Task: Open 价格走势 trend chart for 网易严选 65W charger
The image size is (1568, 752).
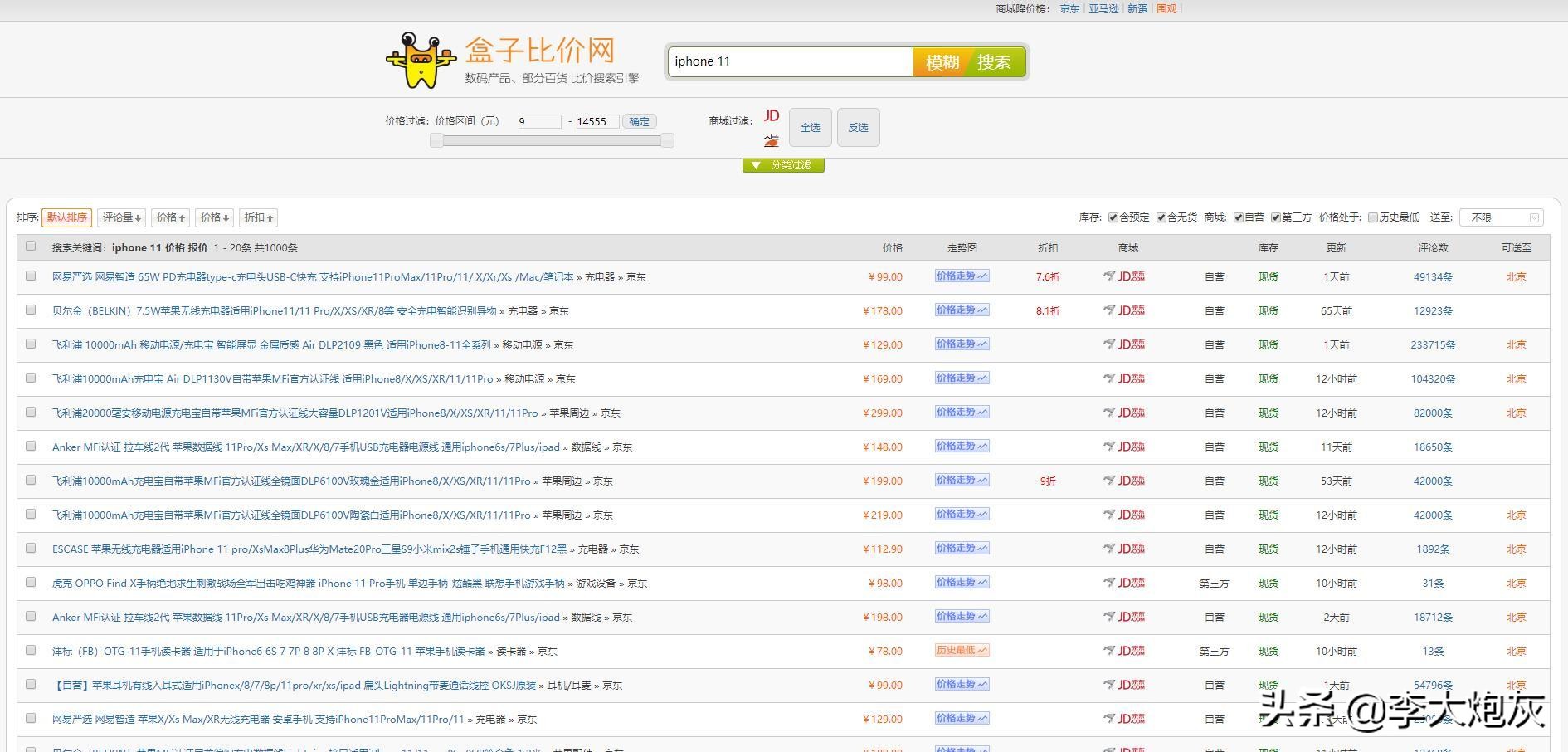Action: click(962, 276)
